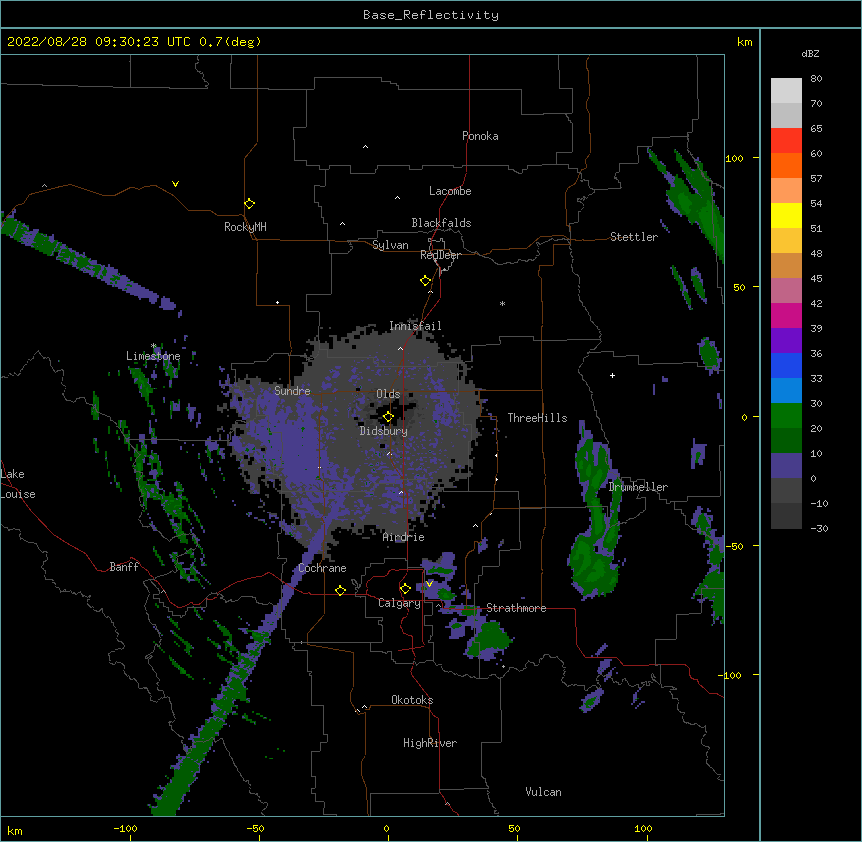Click the Sylvan label
Image resolution: width=862 pixels, height=842 pixels.
390,245
